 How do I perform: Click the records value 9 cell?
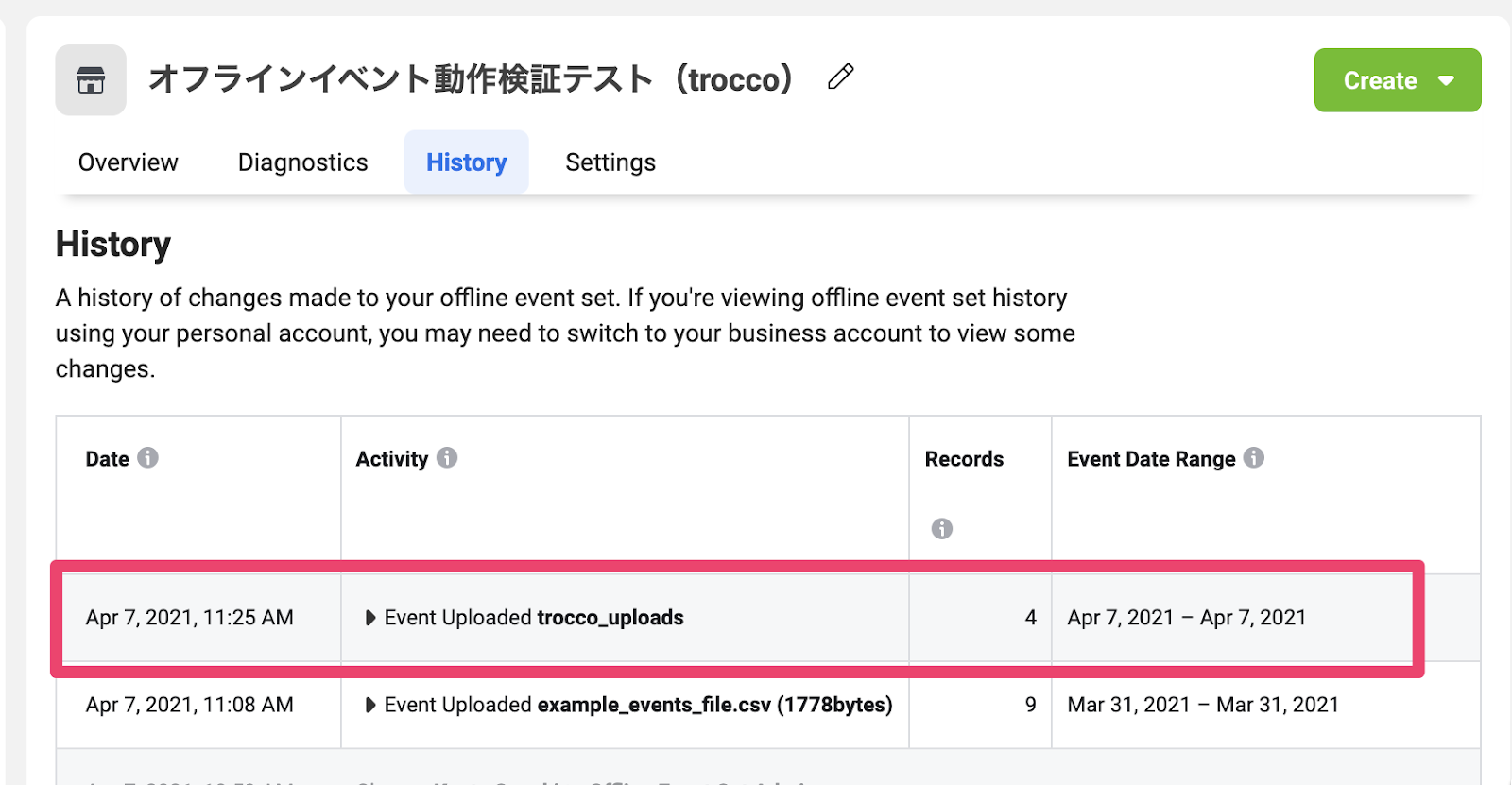(980, 705)
